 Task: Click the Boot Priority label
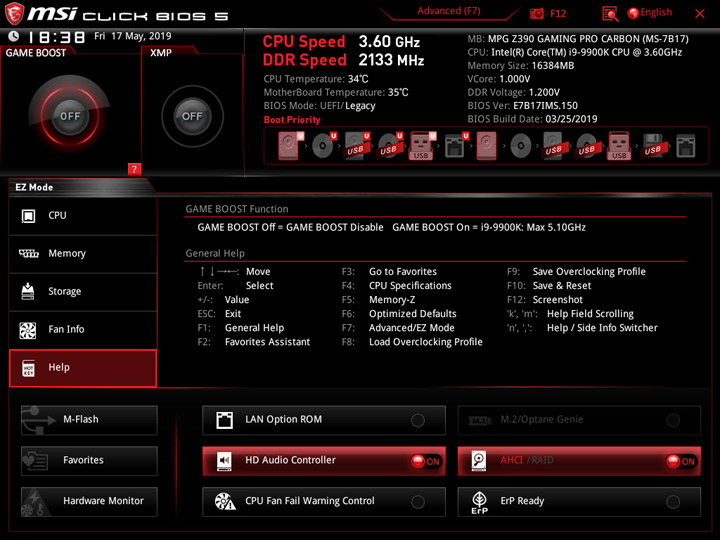(292, 120)
